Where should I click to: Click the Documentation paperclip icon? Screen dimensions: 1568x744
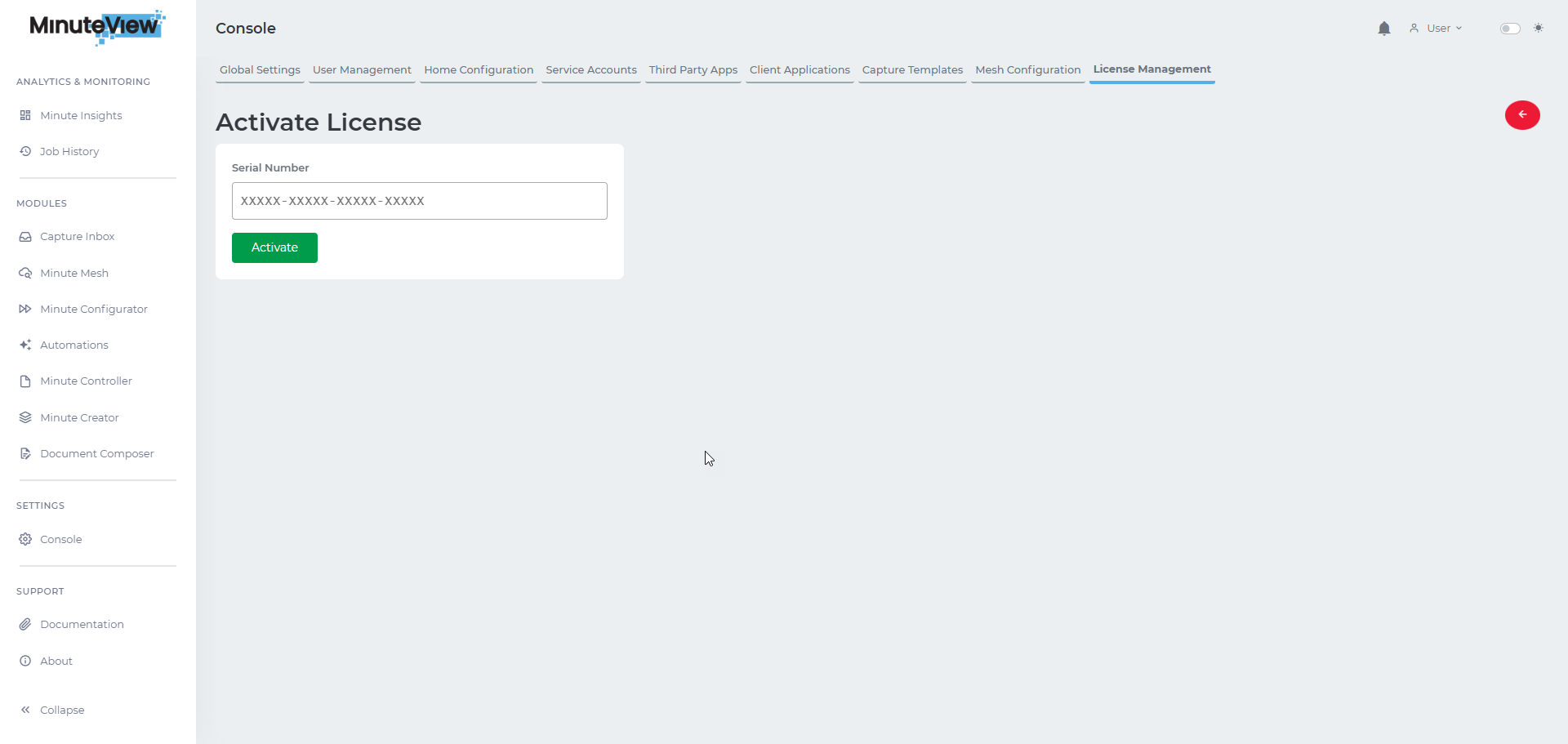click(25, 625)
